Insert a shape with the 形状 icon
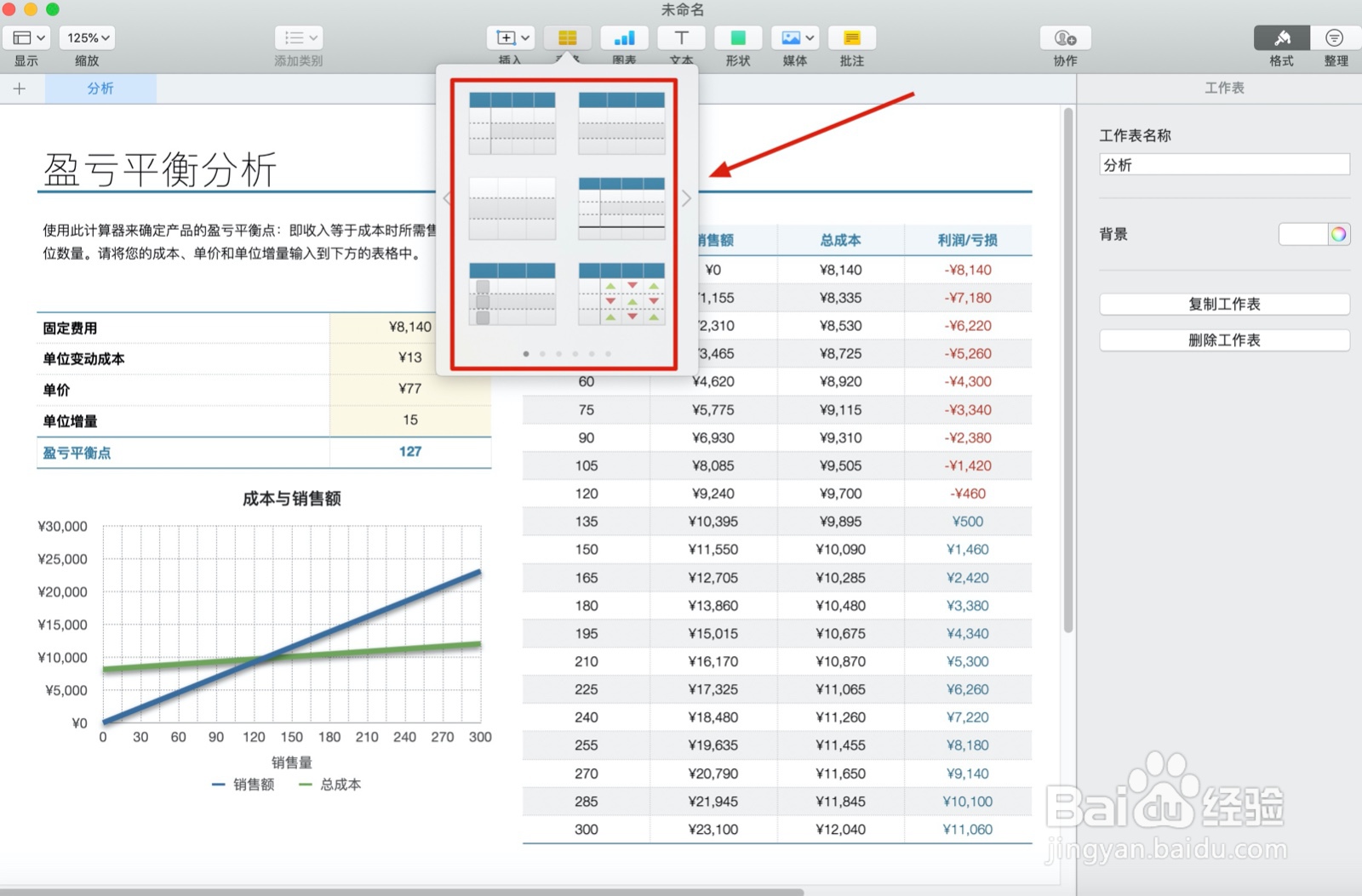This screenshot has height=896, width=1362. click(738, 37)
